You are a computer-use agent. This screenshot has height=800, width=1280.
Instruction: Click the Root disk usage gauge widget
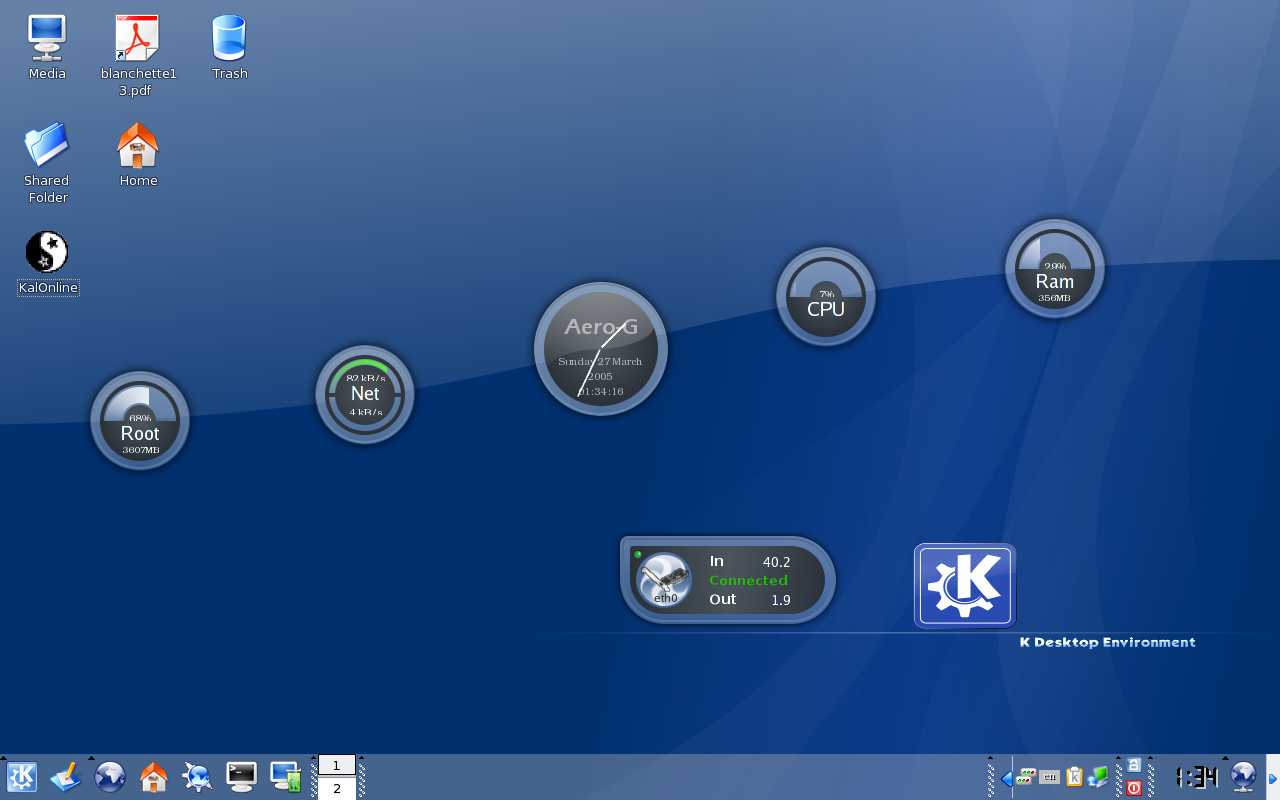pos(140,421)
